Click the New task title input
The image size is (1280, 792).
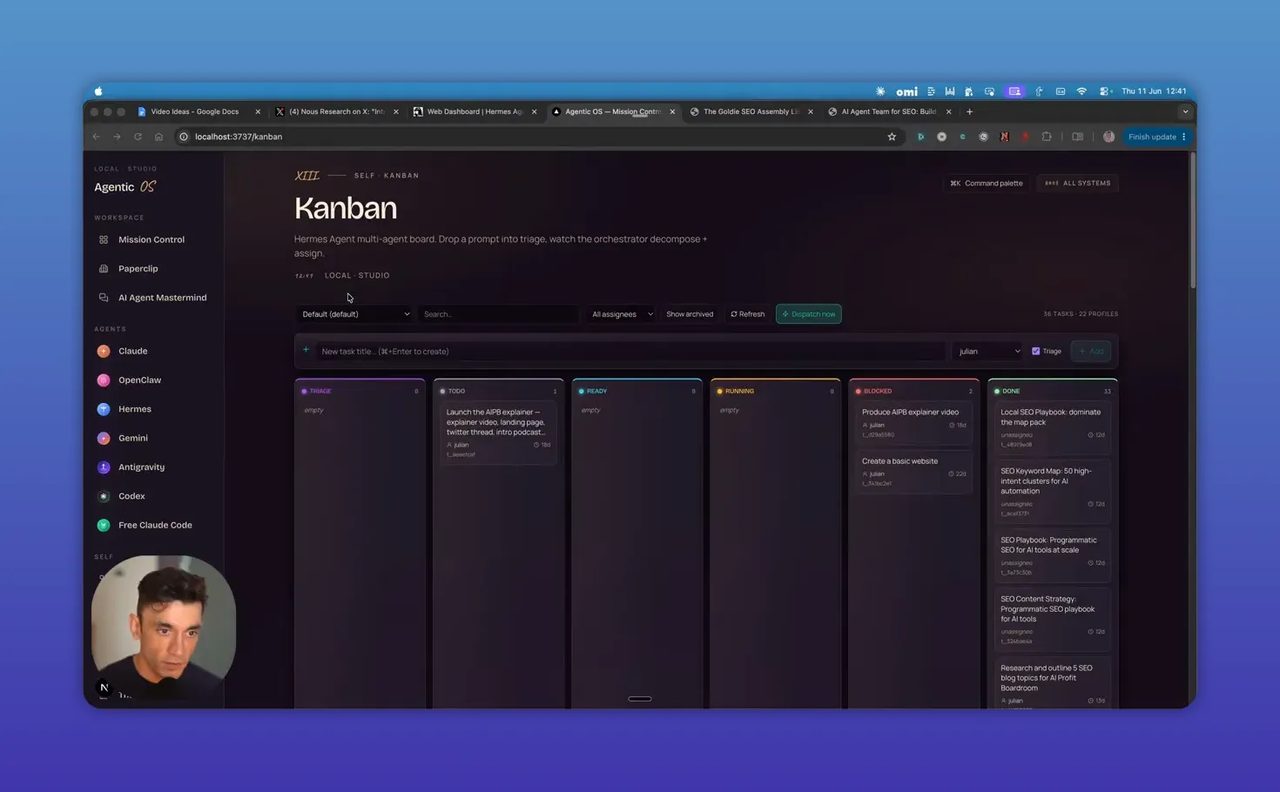point(630,351)
